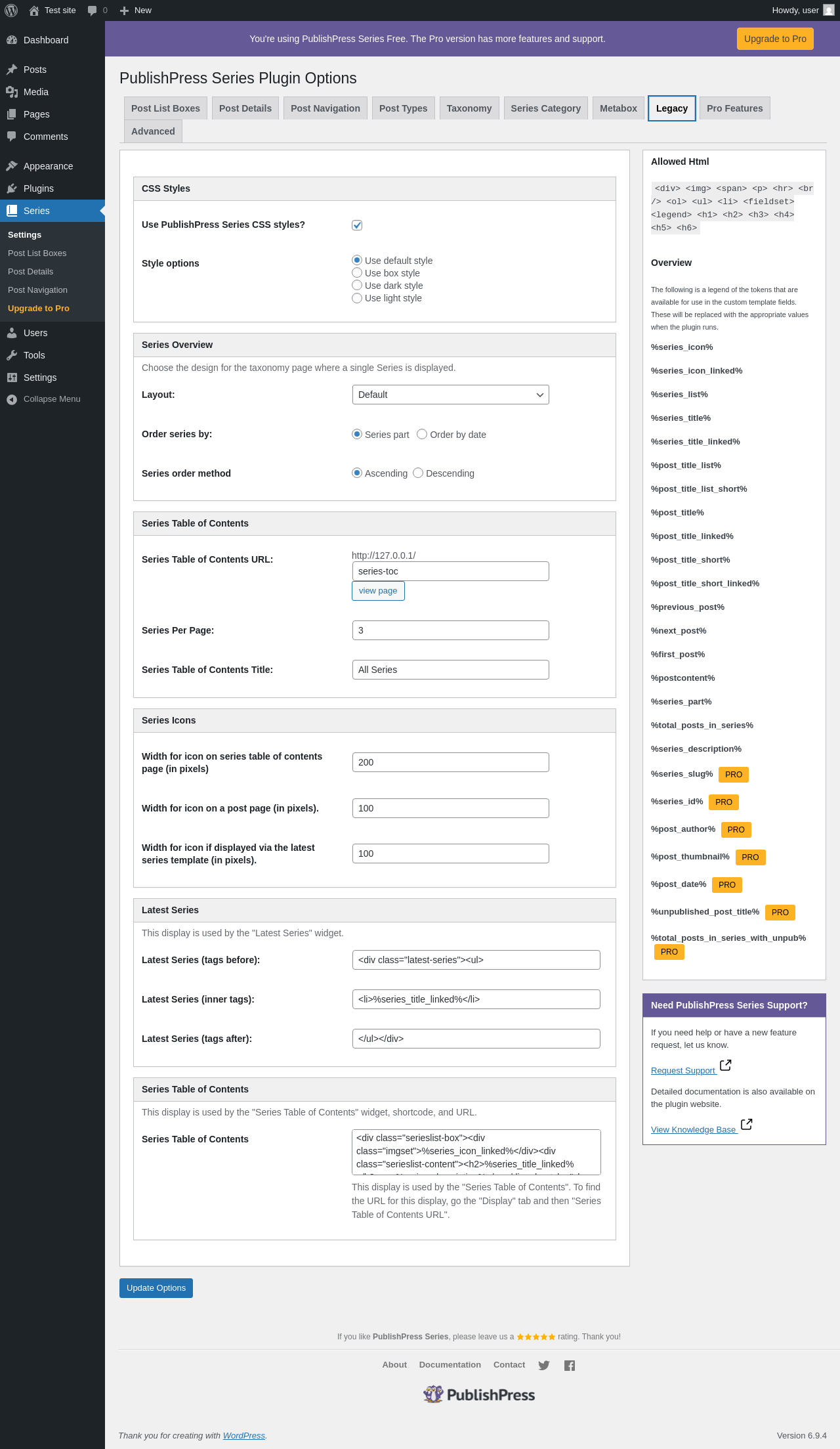Click the Twitter icon in footer
Screen dimensions: 840x1449
(x=544, y=1366)
